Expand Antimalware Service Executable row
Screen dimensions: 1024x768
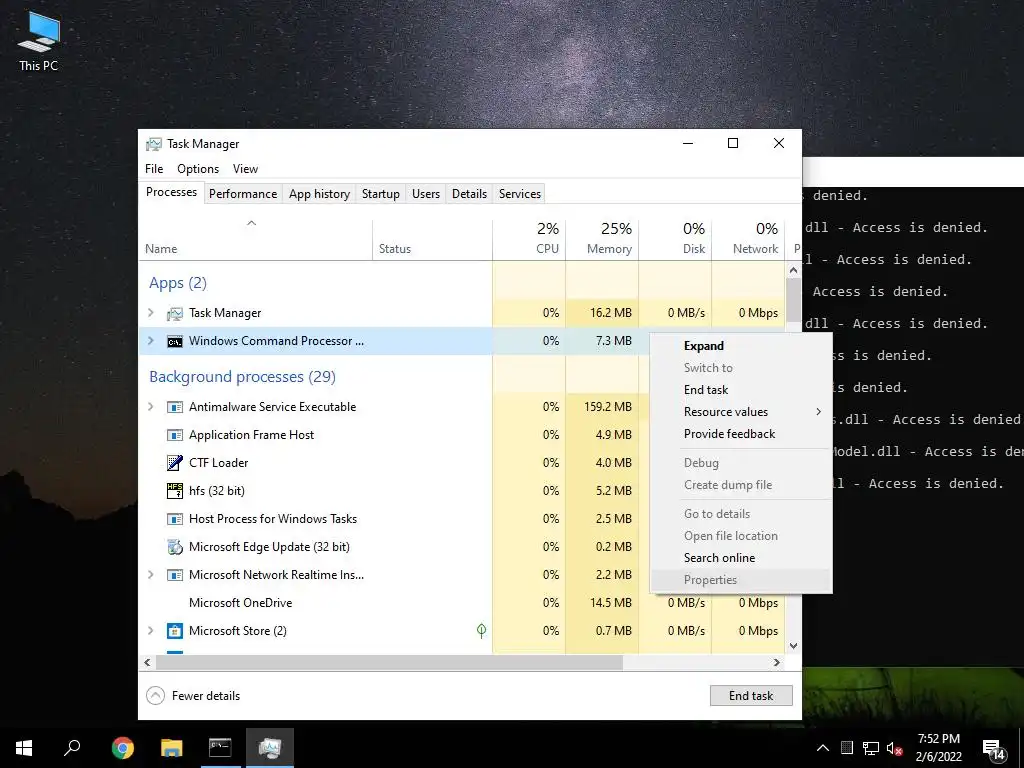click(151, 407)
